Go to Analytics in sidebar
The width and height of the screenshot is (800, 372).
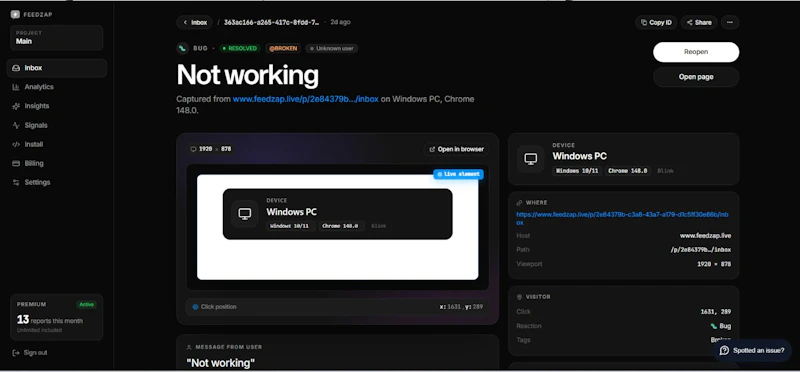tap(39, 87)
